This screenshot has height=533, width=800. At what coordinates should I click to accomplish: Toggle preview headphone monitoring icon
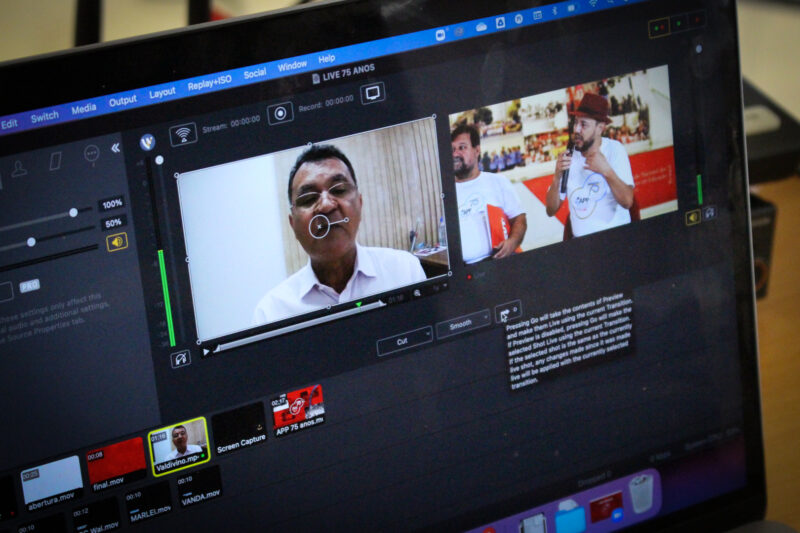click(x=180, y=358)
